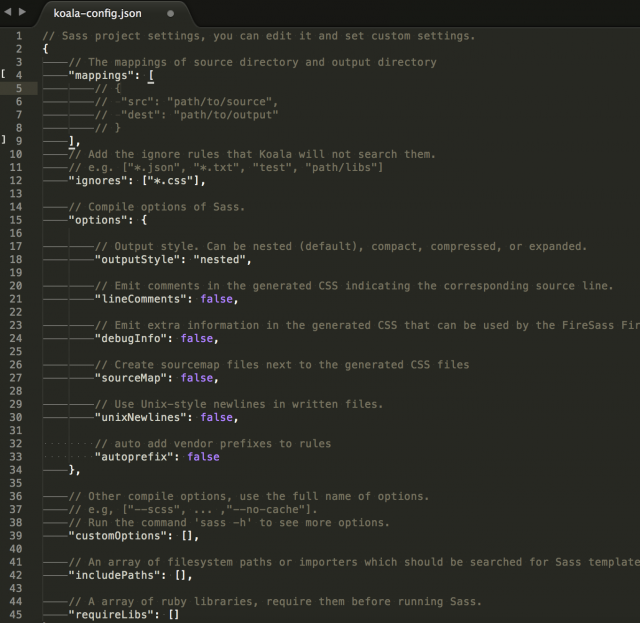Click the opening brace on line 2
The image size is (640, 623).
pyautogui.click(x=46, y=49)
